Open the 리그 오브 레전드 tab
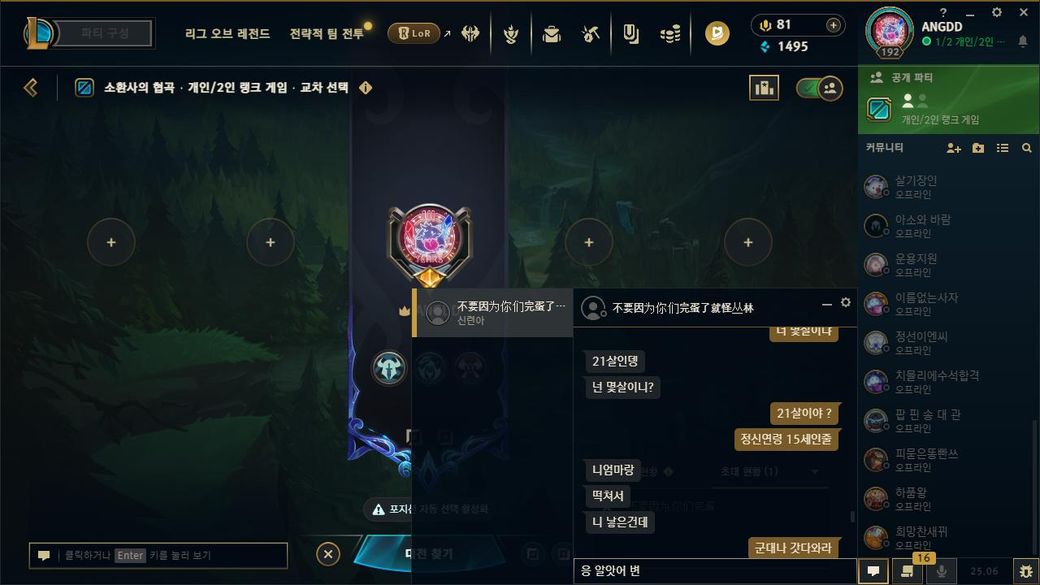Image resolution: width=1040 pixels, height=585 pixels. 228,33
